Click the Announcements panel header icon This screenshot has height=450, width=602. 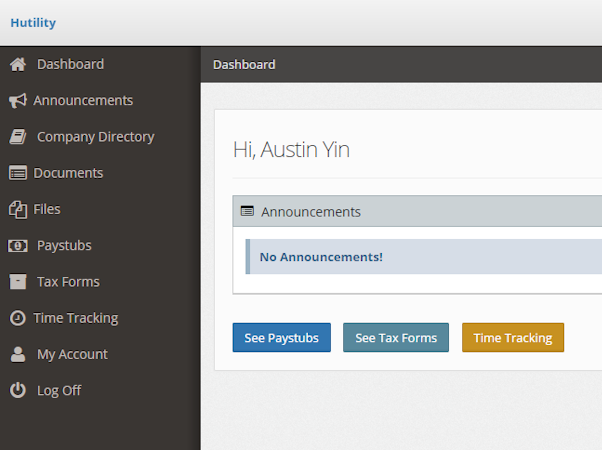(x=247, y=212)
